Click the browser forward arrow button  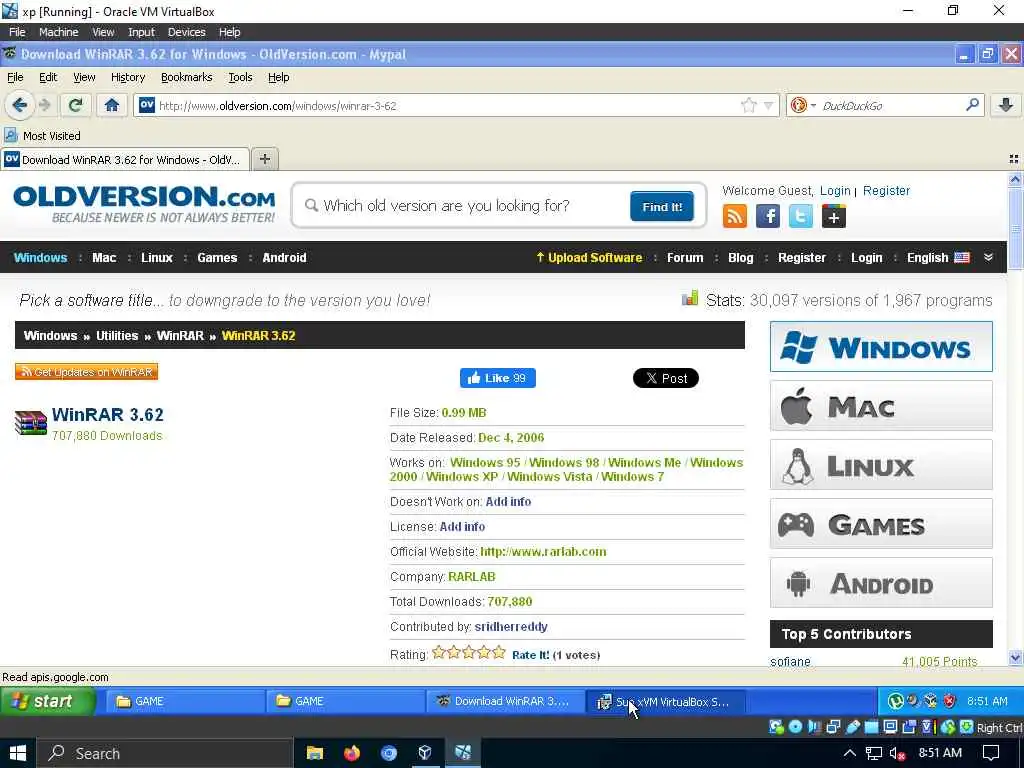(x=45, y=105)
